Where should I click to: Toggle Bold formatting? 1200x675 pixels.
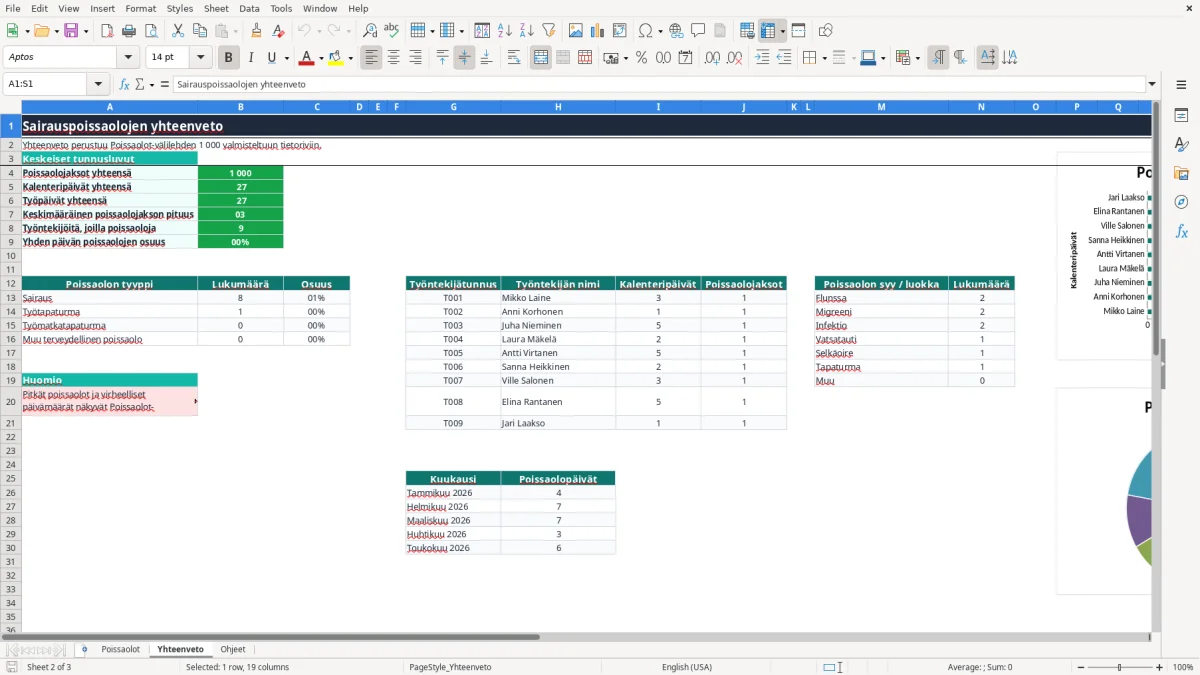tap(229, 57)
